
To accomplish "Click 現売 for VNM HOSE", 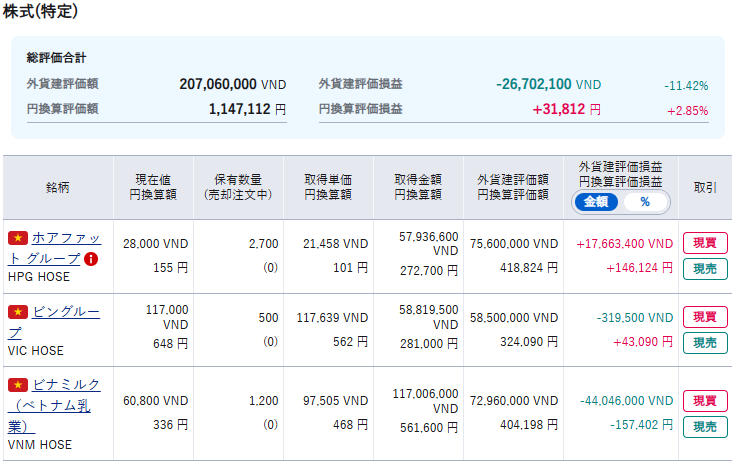I will (x=705, y=427).
